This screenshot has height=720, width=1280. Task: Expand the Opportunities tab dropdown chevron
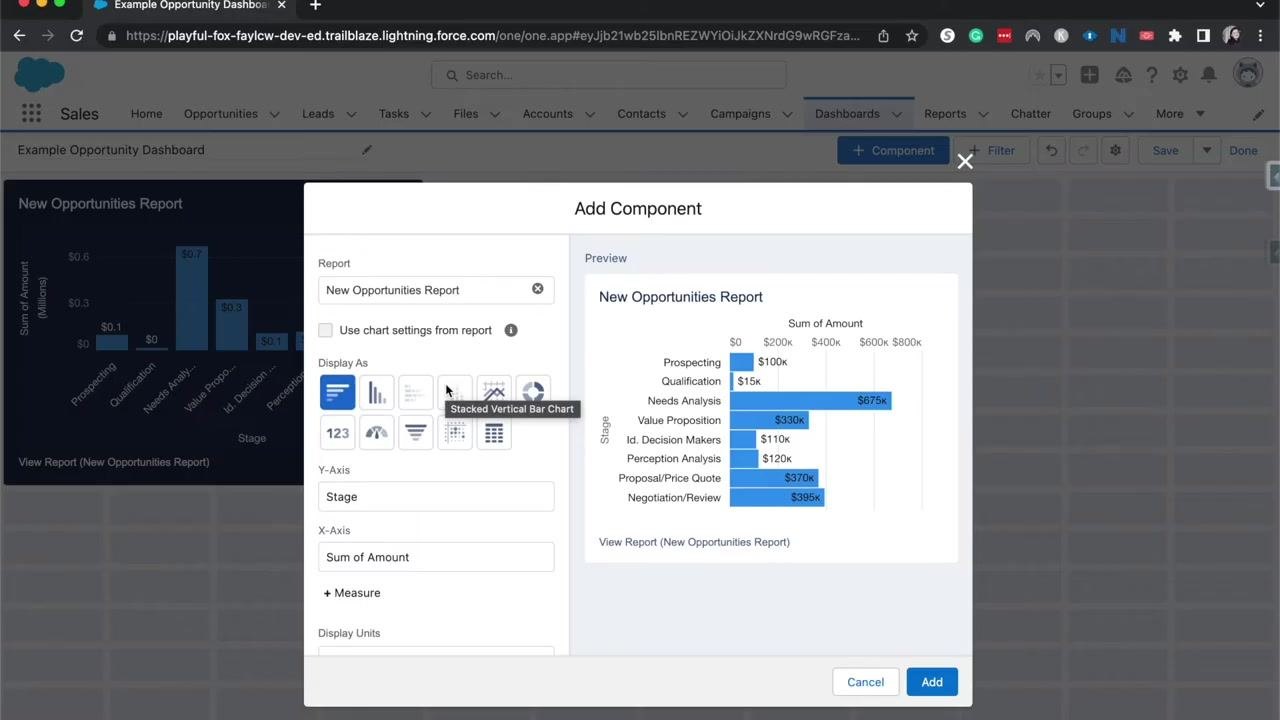pos(274,114)
